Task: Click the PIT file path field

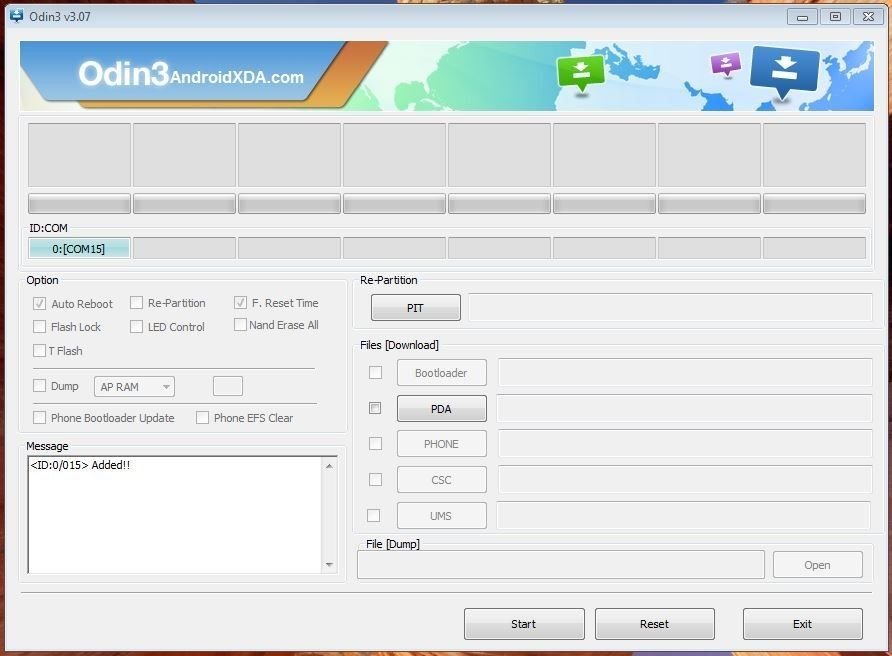Action: (670, 307)
